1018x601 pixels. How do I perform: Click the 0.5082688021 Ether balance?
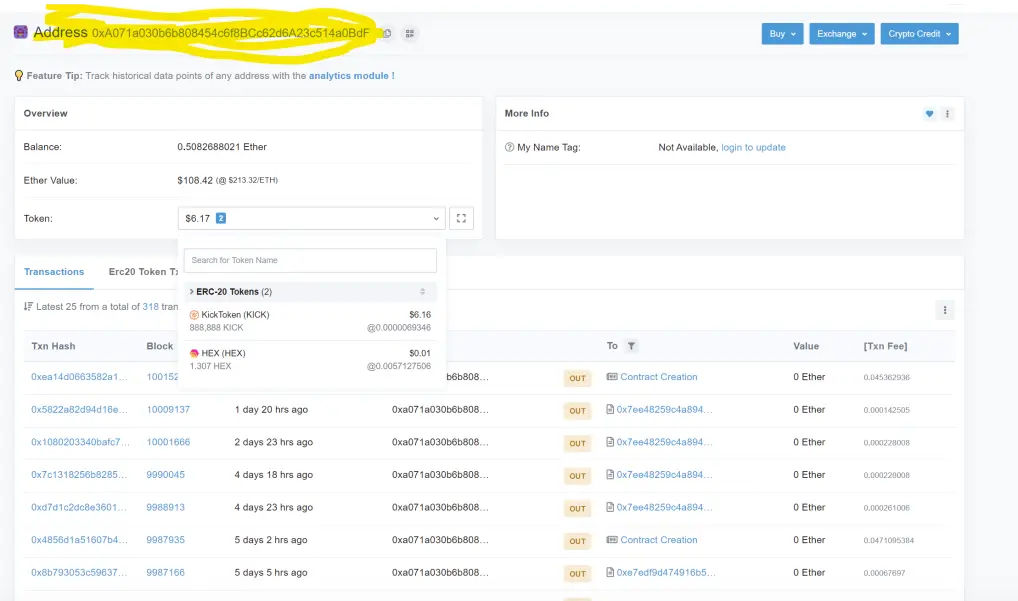pyautogui.click(x=222, y=147)
